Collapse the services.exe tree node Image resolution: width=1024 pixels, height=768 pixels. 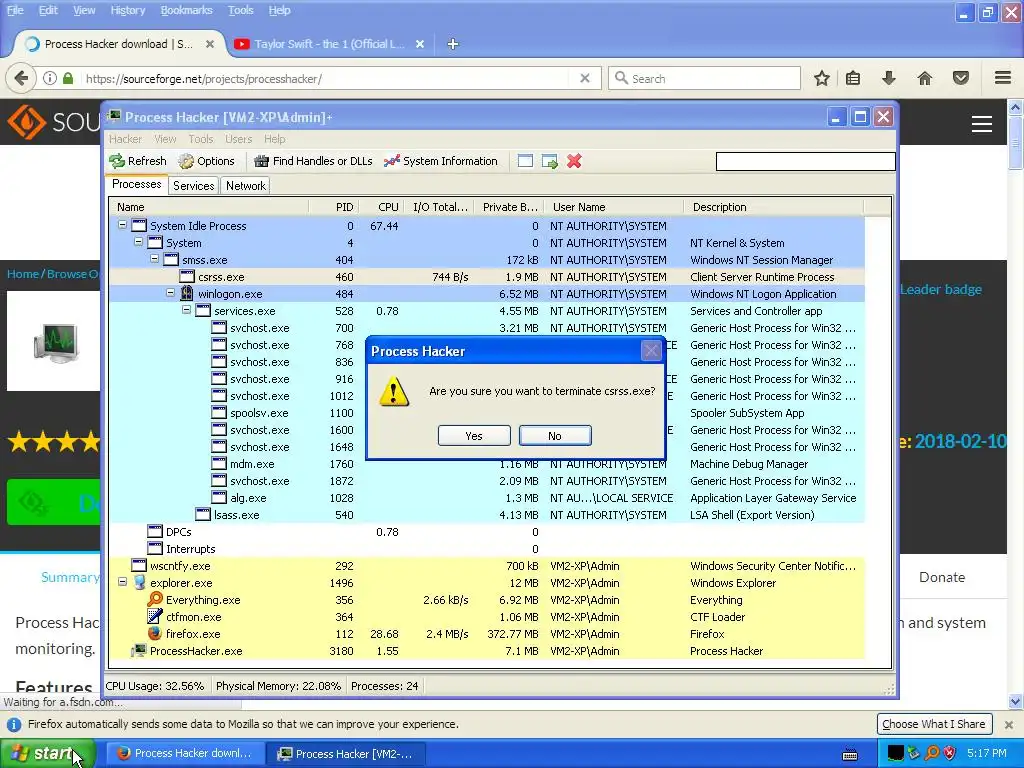tap(186, 310)
